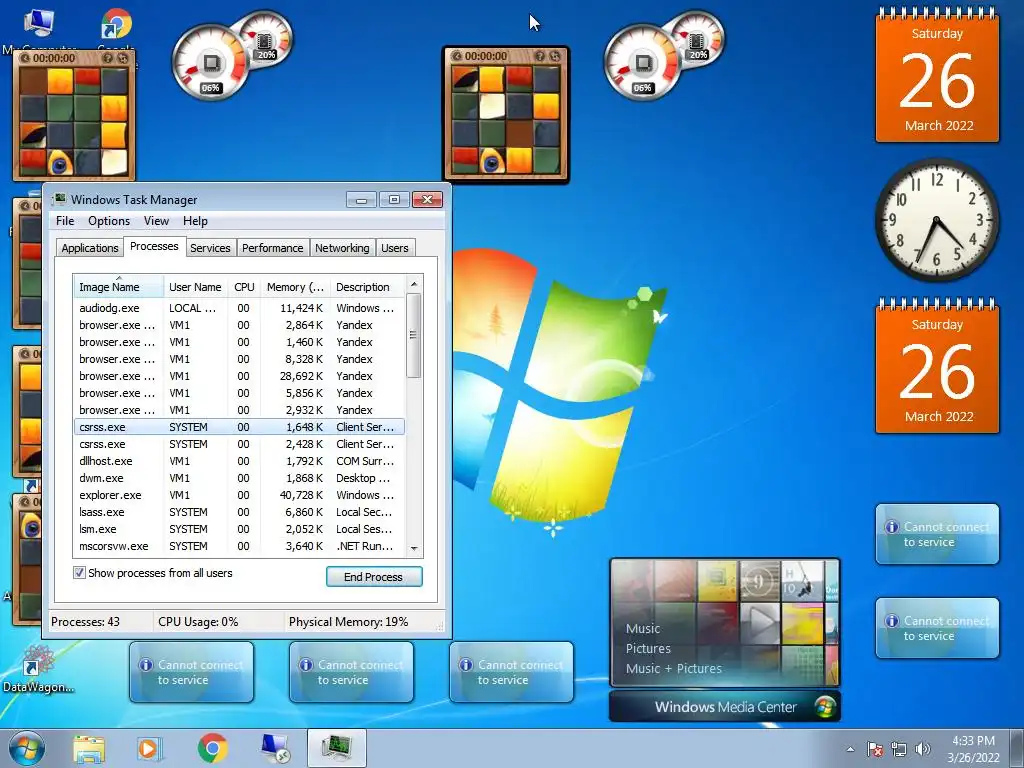
Task: Sort by the Image Name column header
Action: tap(118, 287)
